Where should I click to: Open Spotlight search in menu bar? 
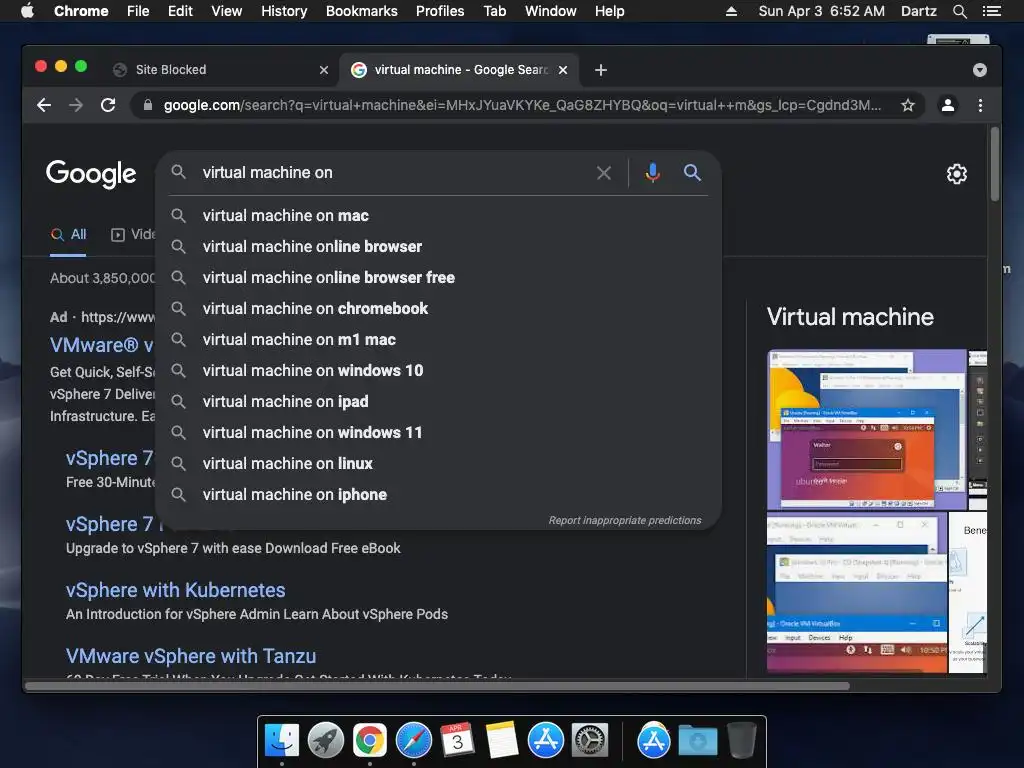pos(959,11)
